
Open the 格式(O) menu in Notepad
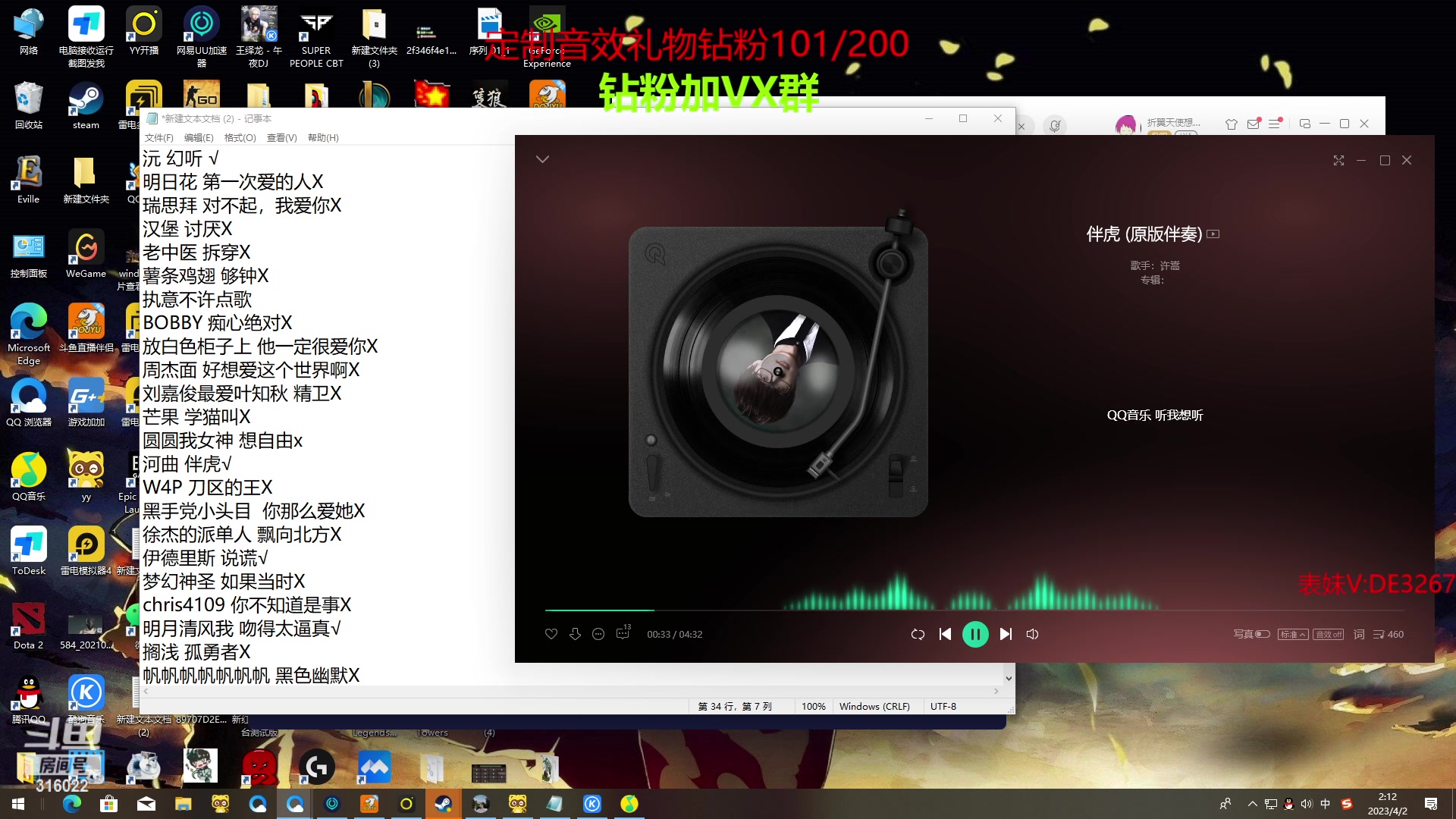click(x=240, y=137)
